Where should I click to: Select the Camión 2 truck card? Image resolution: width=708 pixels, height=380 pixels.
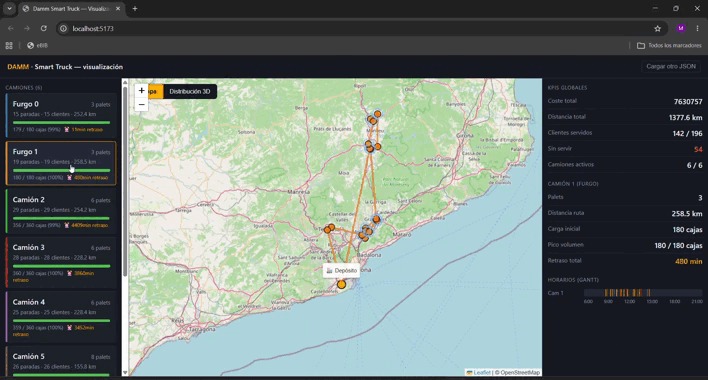[61, 211]
